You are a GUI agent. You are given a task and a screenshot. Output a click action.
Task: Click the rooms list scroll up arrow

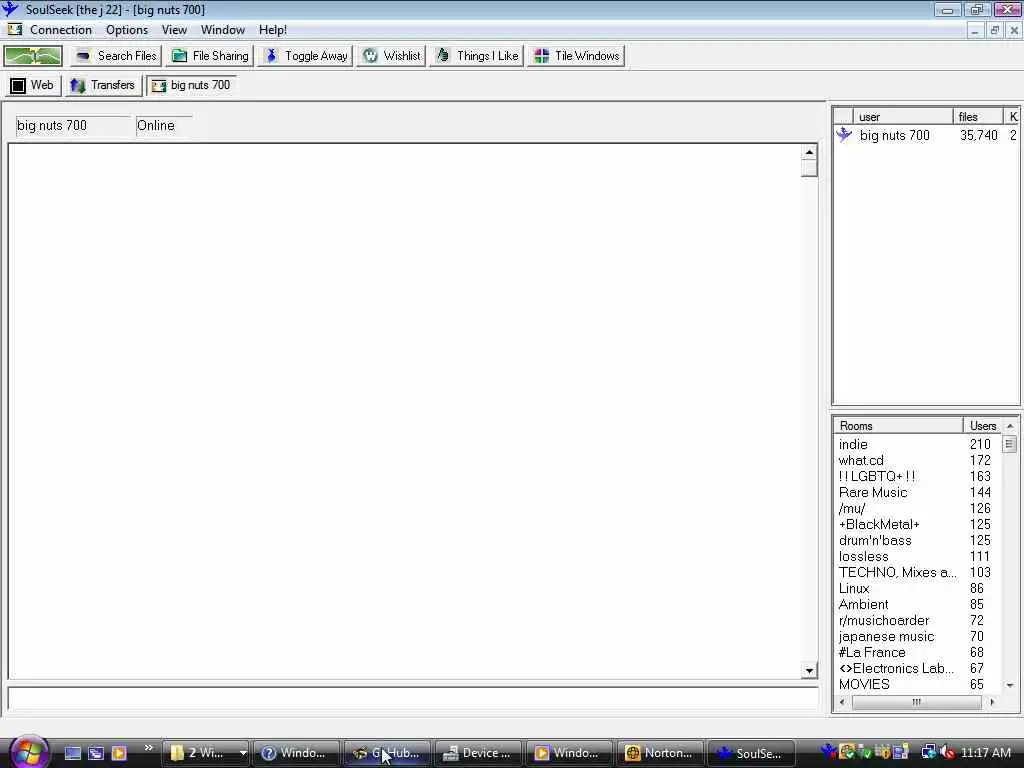tap(1010, 426)
